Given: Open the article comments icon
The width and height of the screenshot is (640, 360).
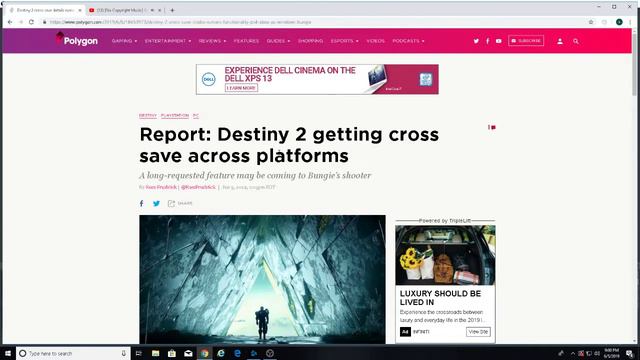Looking at the screenshot, I should click(492, 127).
